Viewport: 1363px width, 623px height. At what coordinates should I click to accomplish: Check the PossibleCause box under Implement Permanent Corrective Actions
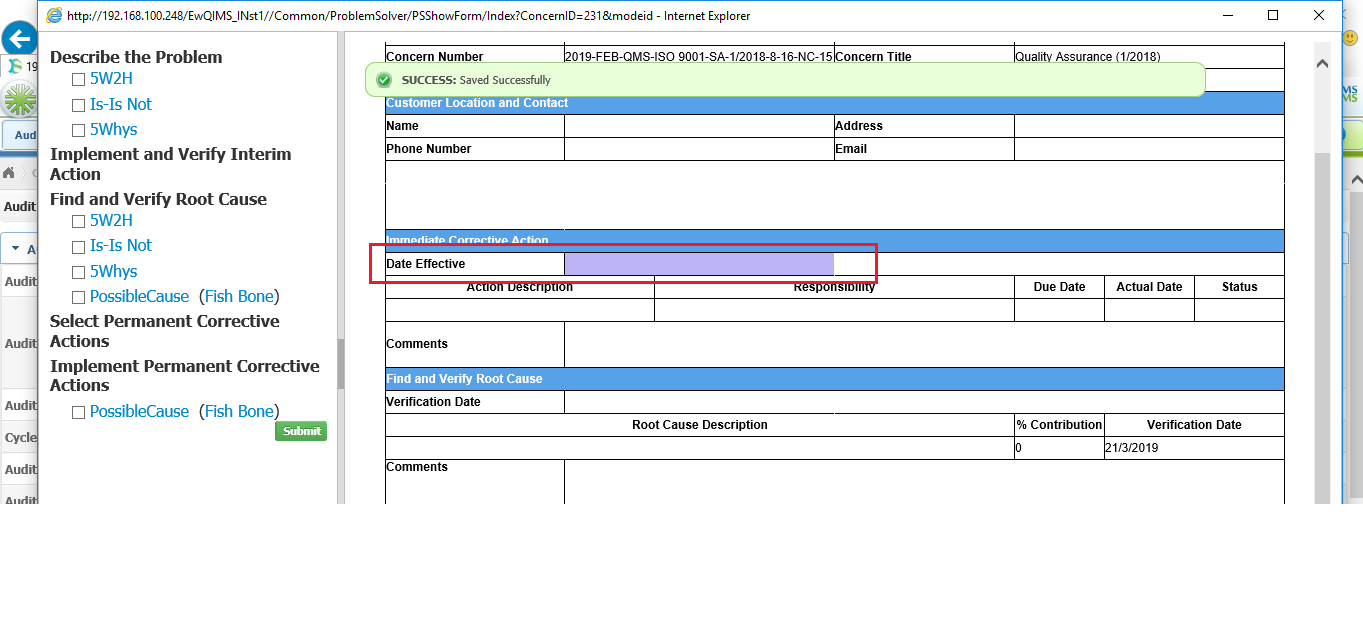coord(79,412)
